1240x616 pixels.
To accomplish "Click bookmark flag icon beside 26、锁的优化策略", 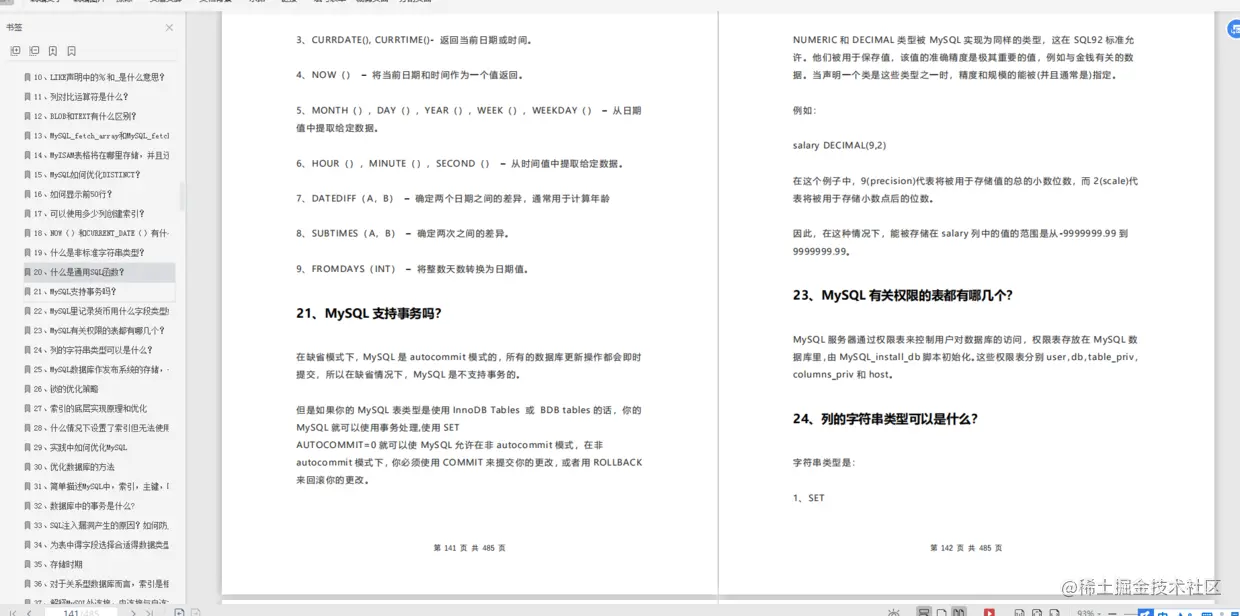I will tap(27, 389).
